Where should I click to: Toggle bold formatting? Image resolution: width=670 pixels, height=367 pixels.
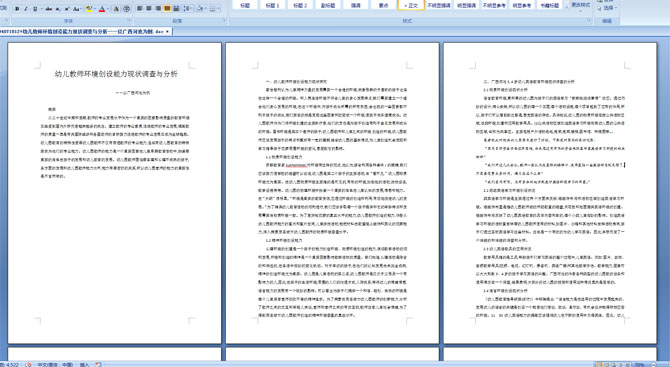[x=17, y=9]
